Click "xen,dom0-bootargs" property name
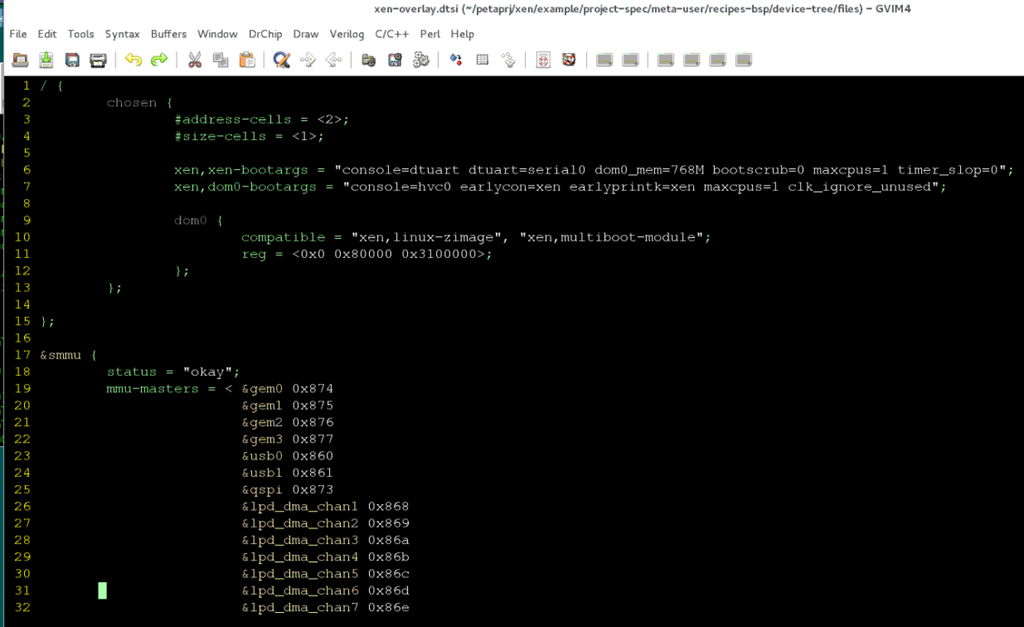Screen dimensions: 1024x627 tap(245, 187)
